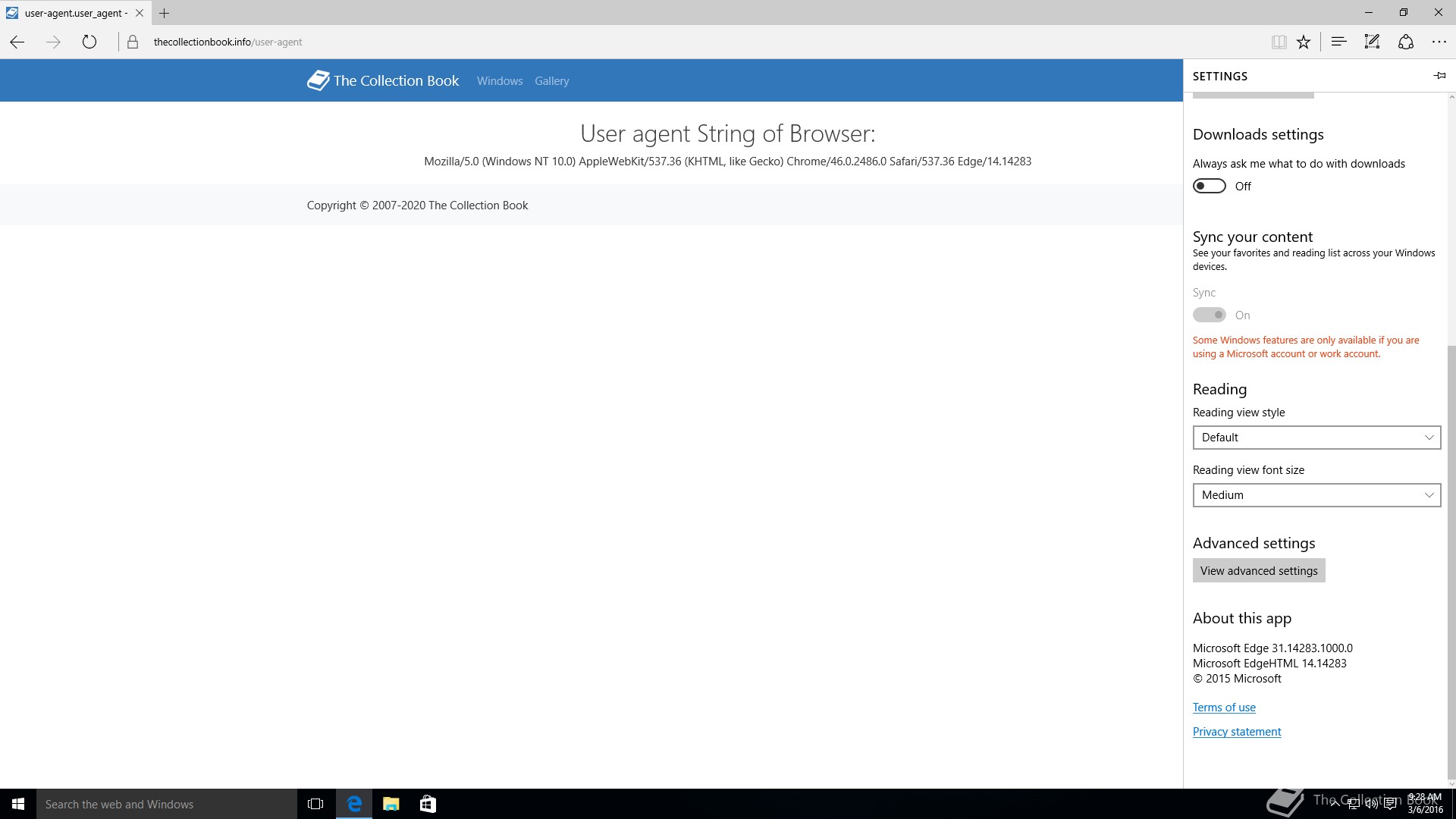Close the user-agent tab

140,13
